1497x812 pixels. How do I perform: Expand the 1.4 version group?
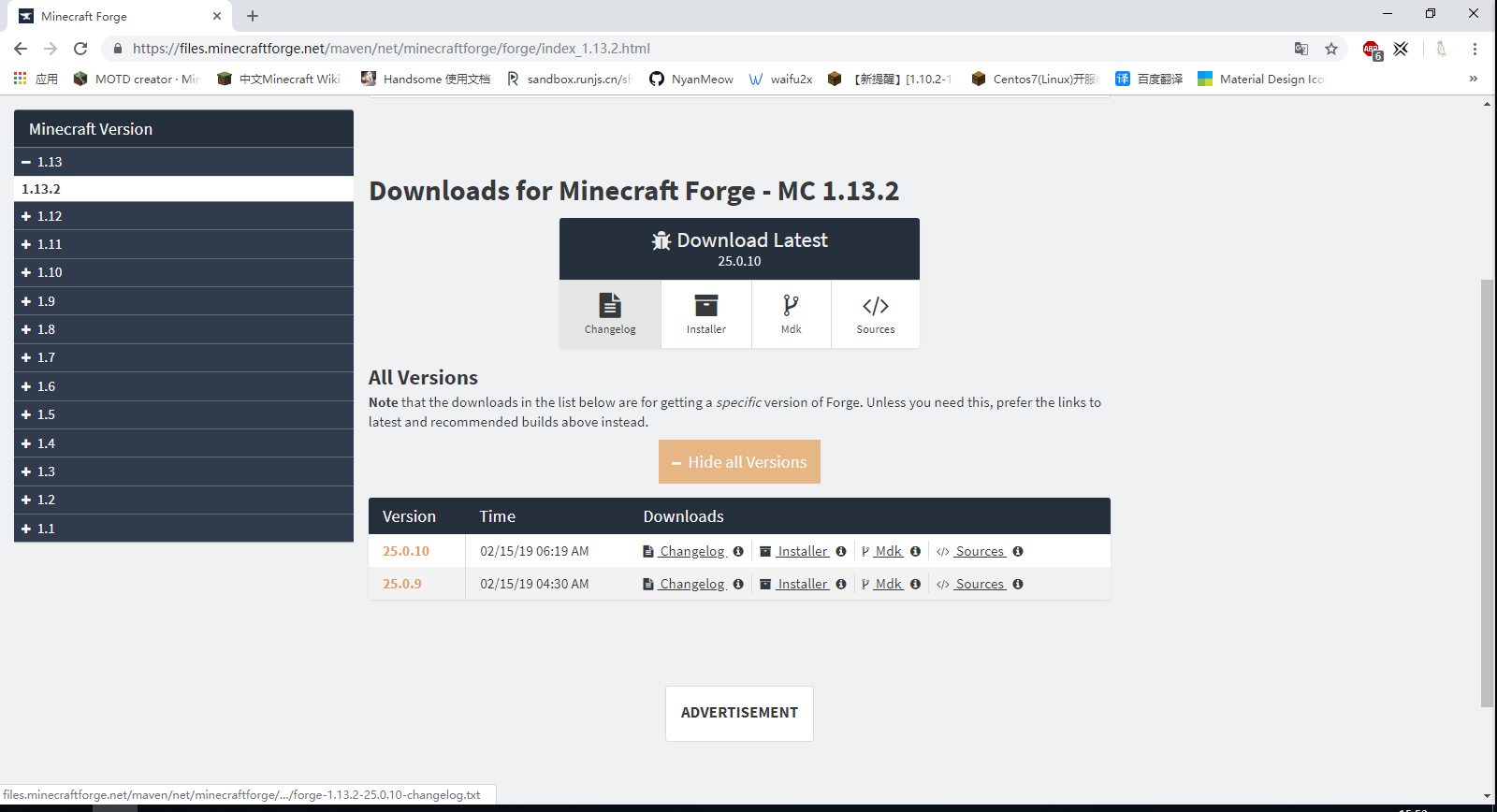tap(183, 443)
